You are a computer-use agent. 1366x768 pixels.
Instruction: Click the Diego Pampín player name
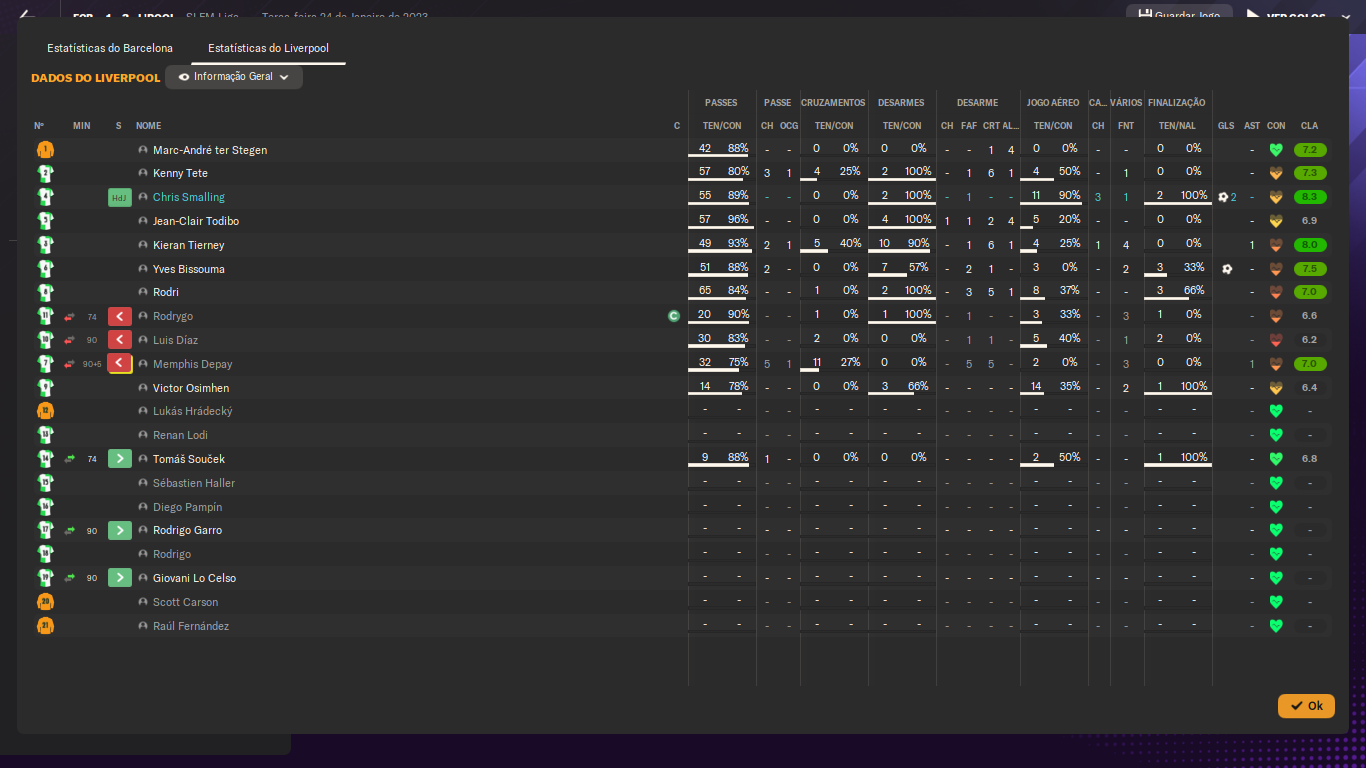pos(188,507)
